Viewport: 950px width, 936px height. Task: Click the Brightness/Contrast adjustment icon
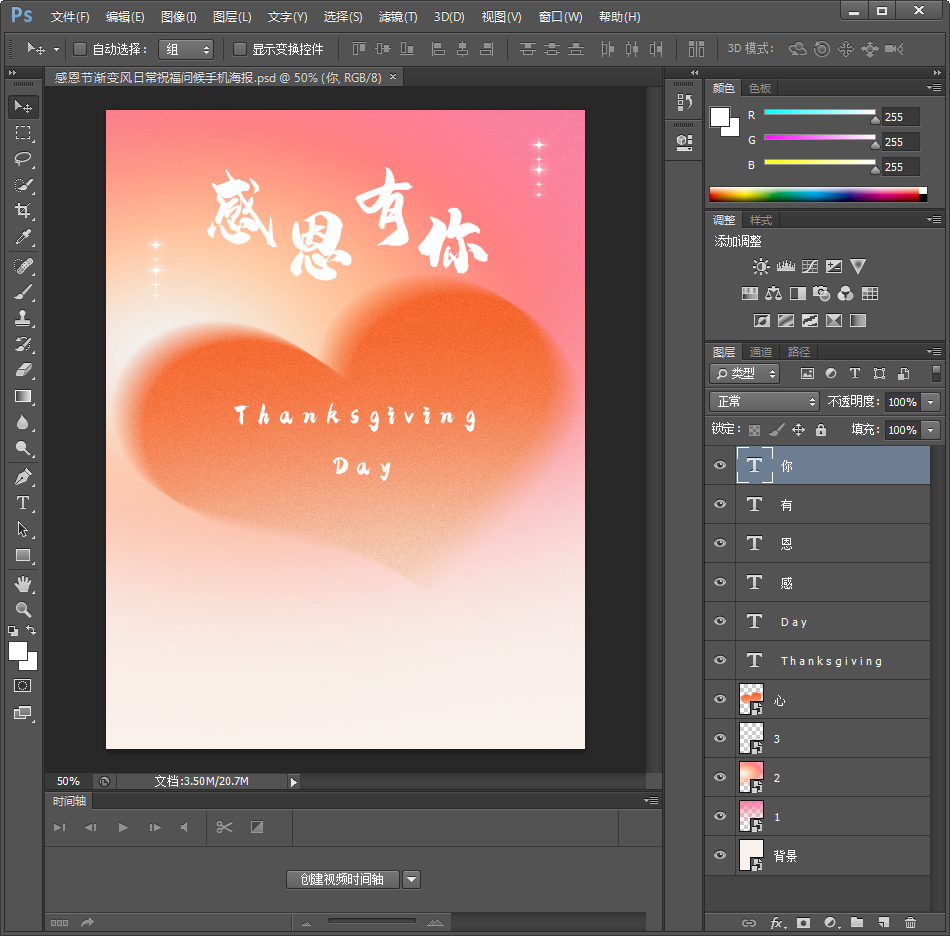pyautogui.click(x=762, y=267)
